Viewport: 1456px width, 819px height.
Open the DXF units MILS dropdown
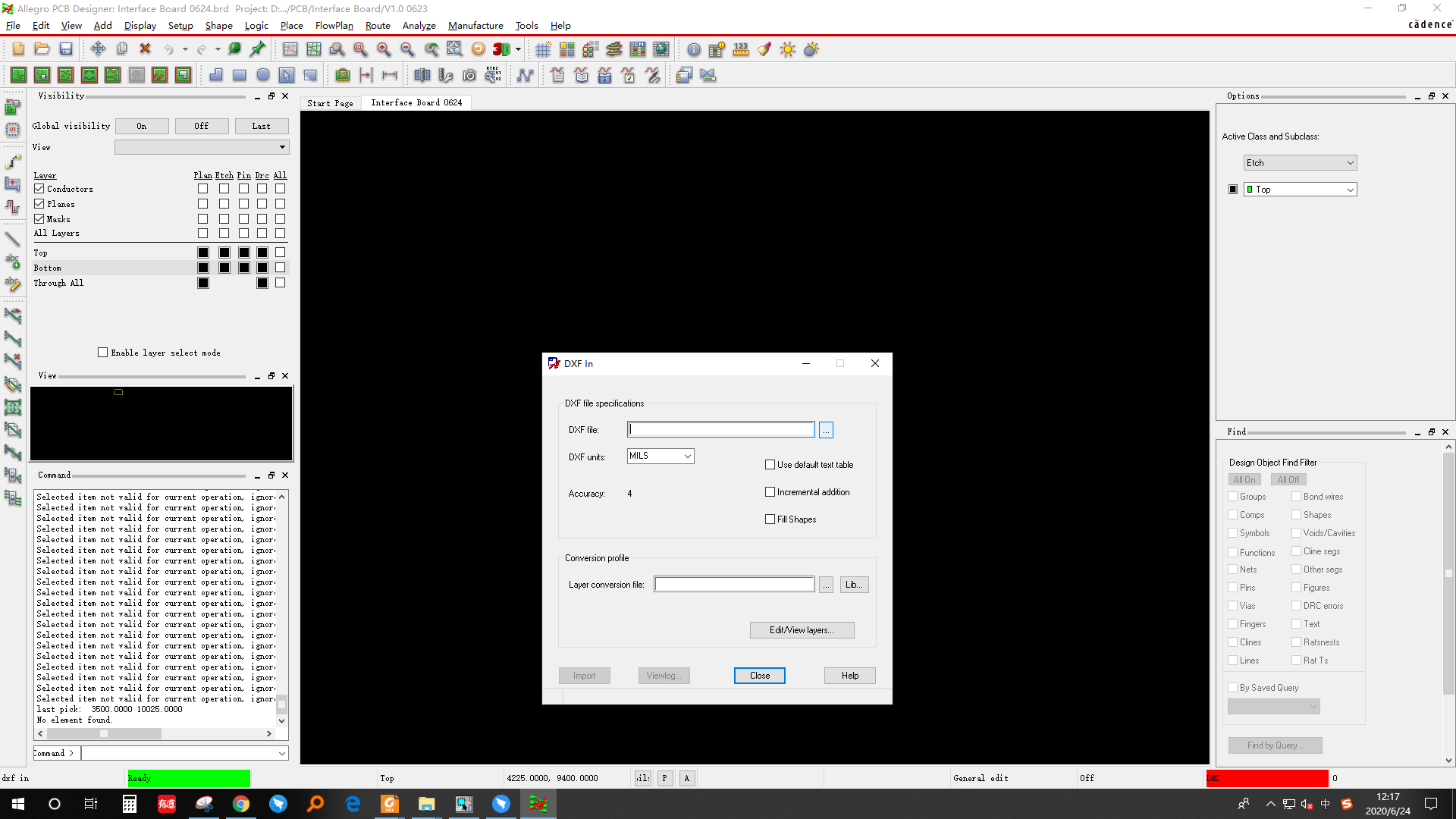pos(661,456)
